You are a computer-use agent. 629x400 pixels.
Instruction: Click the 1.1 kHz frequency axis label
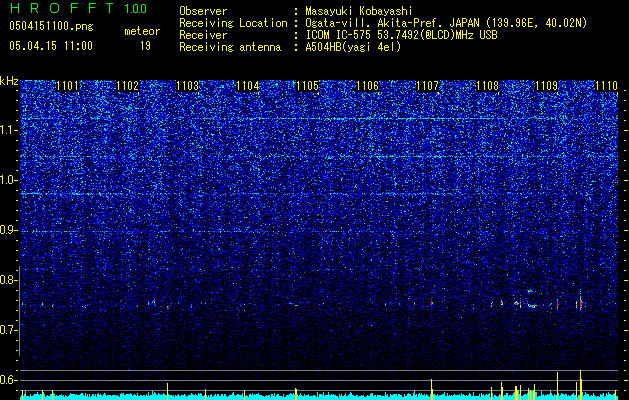[x=9, y=130]
